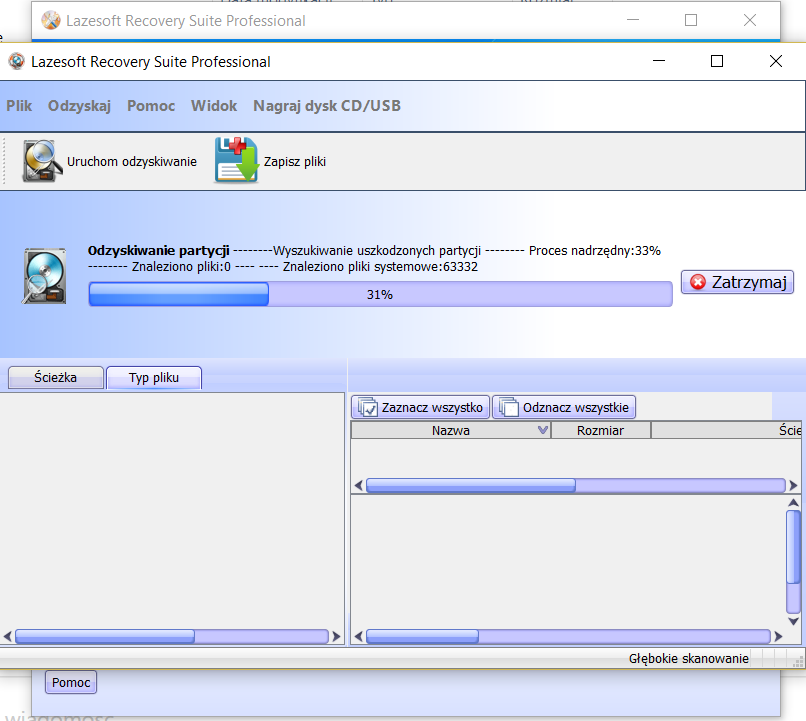The image size is (806, 721).
Task: Open the Plik menu
Action: (19, 106)
